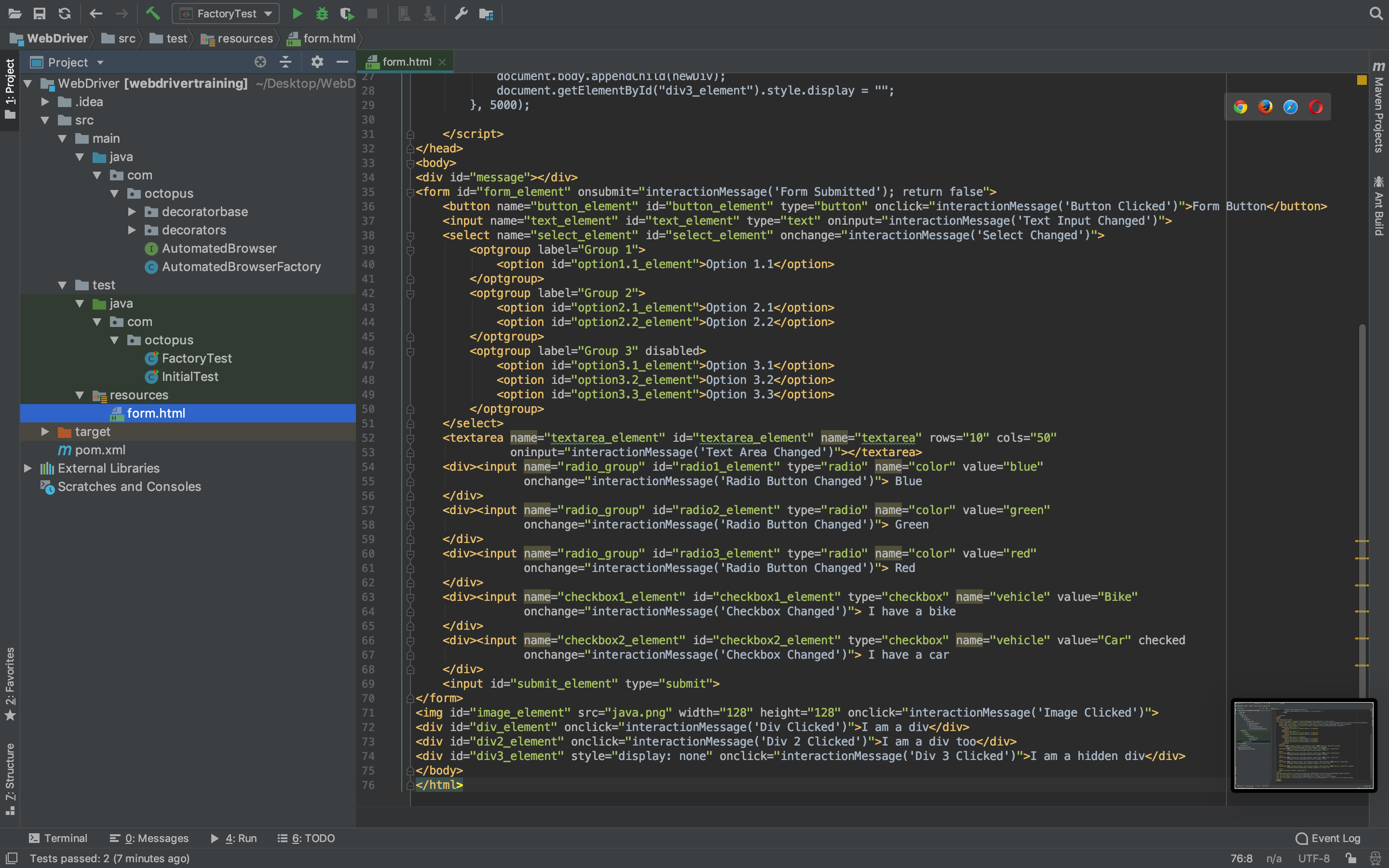Click the Build hammer icon
This screenshot has width=1389, height=868.
coord(153,13)
